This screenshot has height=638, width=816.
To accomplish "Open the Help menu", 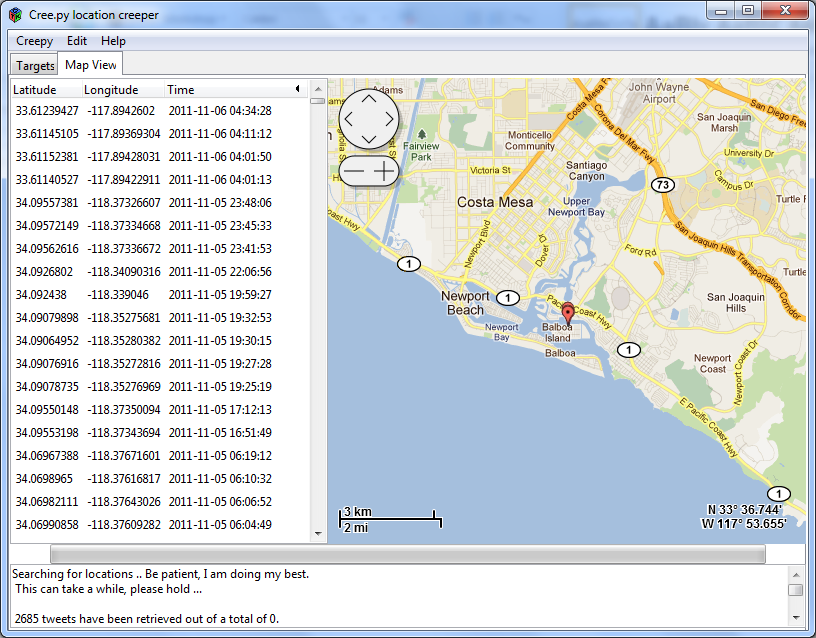I will [113, 41].
